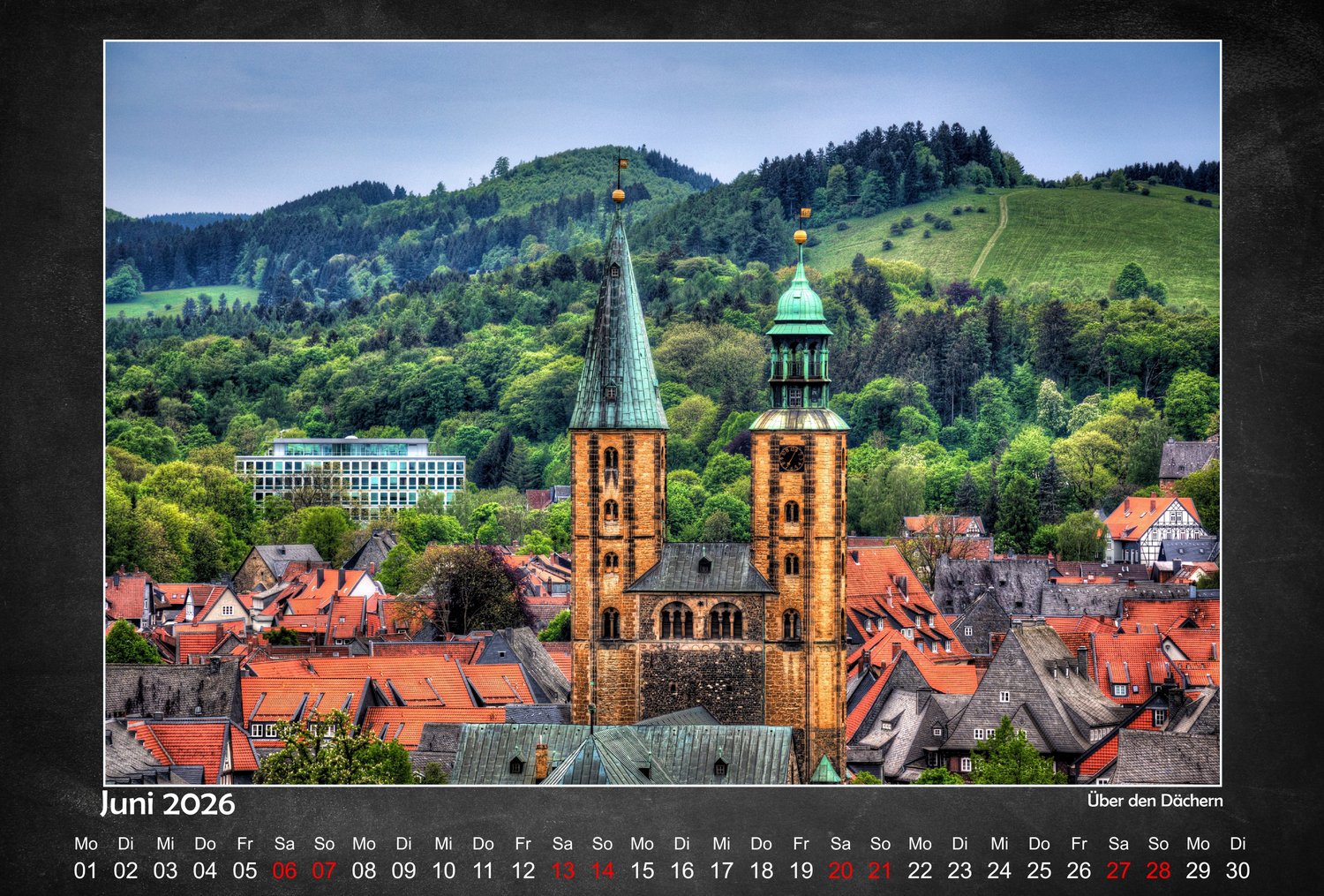The width and height of the screenshot is (1324, 896).
Task: Select the red Saturday date 27
Action: click(x=1118, y=870)
